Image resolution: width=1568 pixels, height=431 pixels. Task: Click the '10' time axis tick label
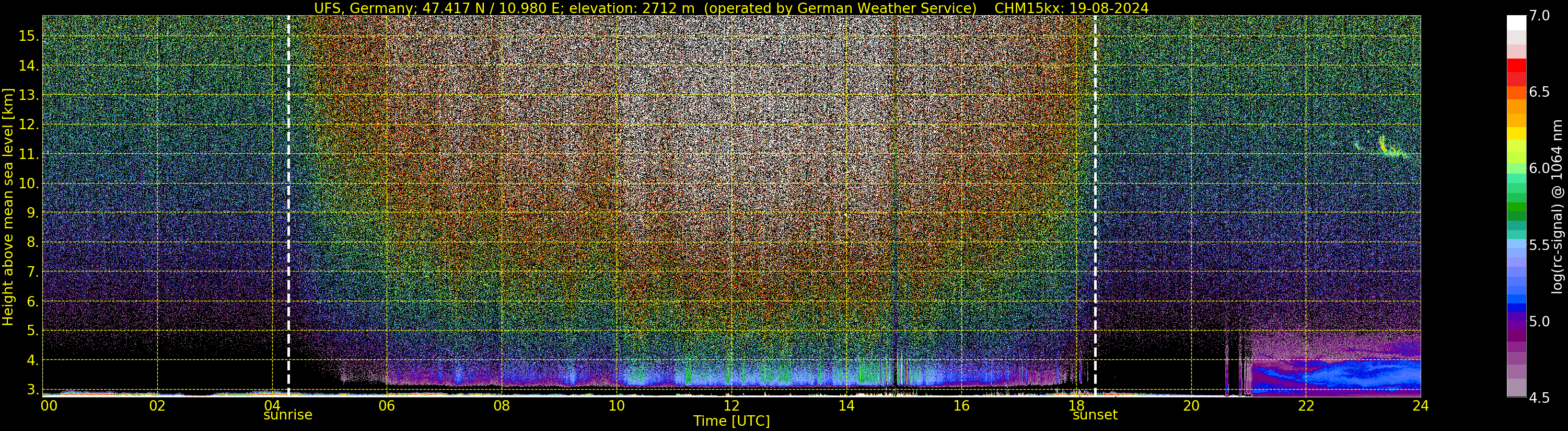617,405
